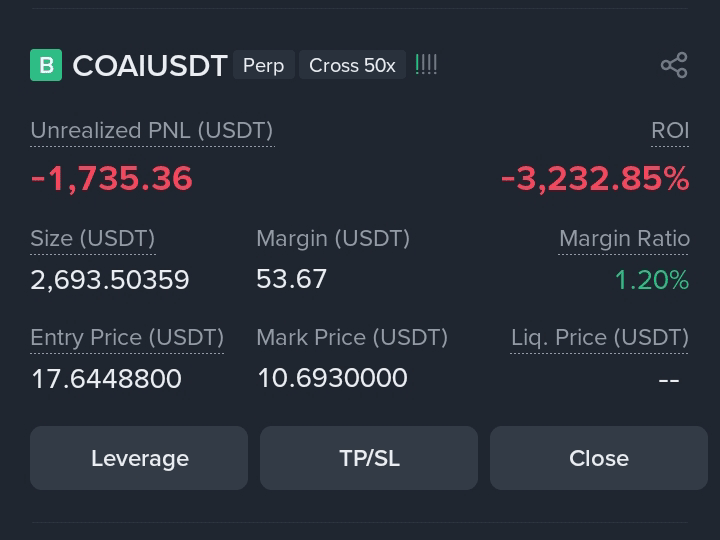Open the TP/SL settings button
The height and width of the screenshot is (540, 720).
pos(369,458)
